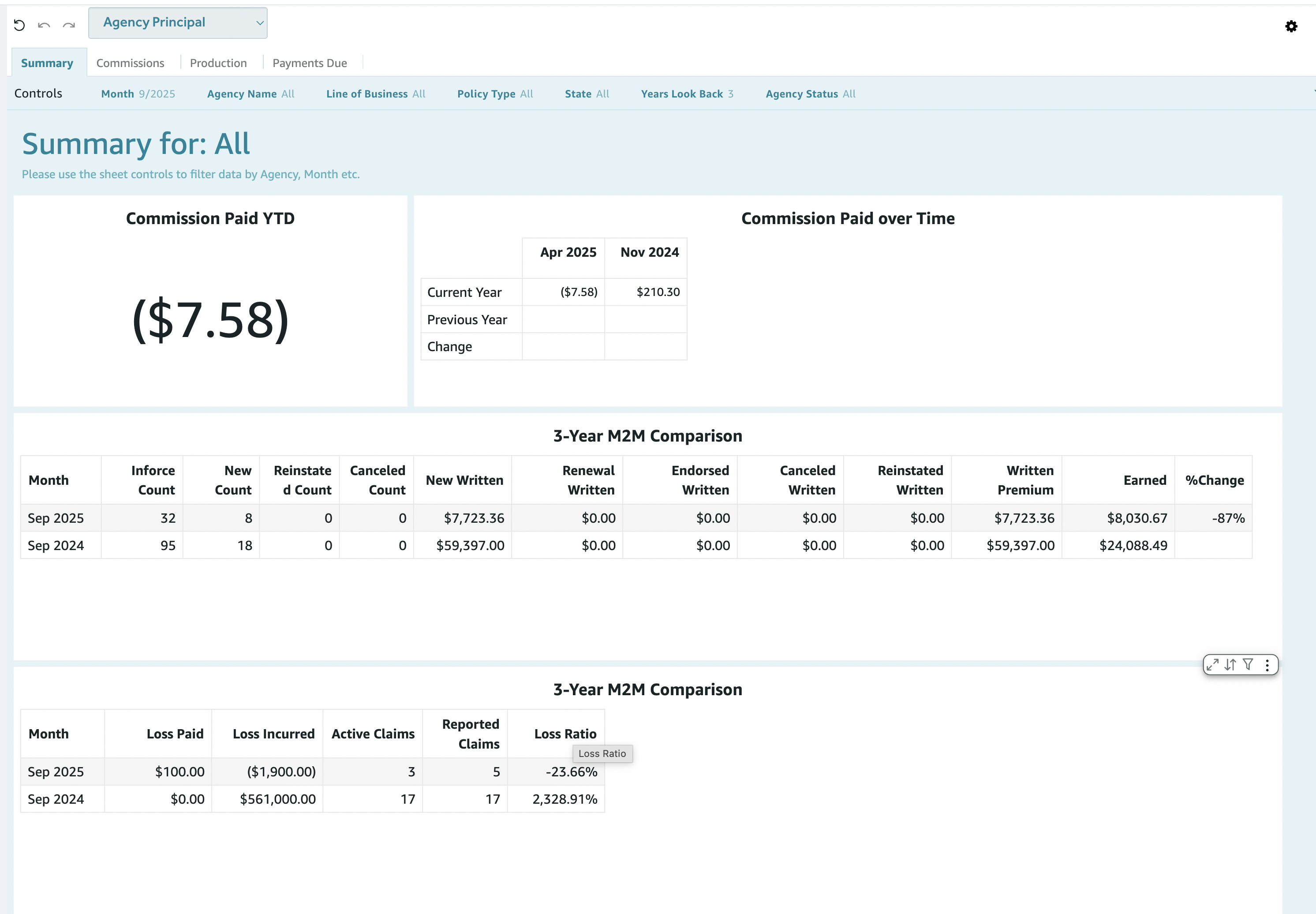
Task: Maximize the visual with expand arrows icon
Action: pyautogui.click(x=1212, y=664)
